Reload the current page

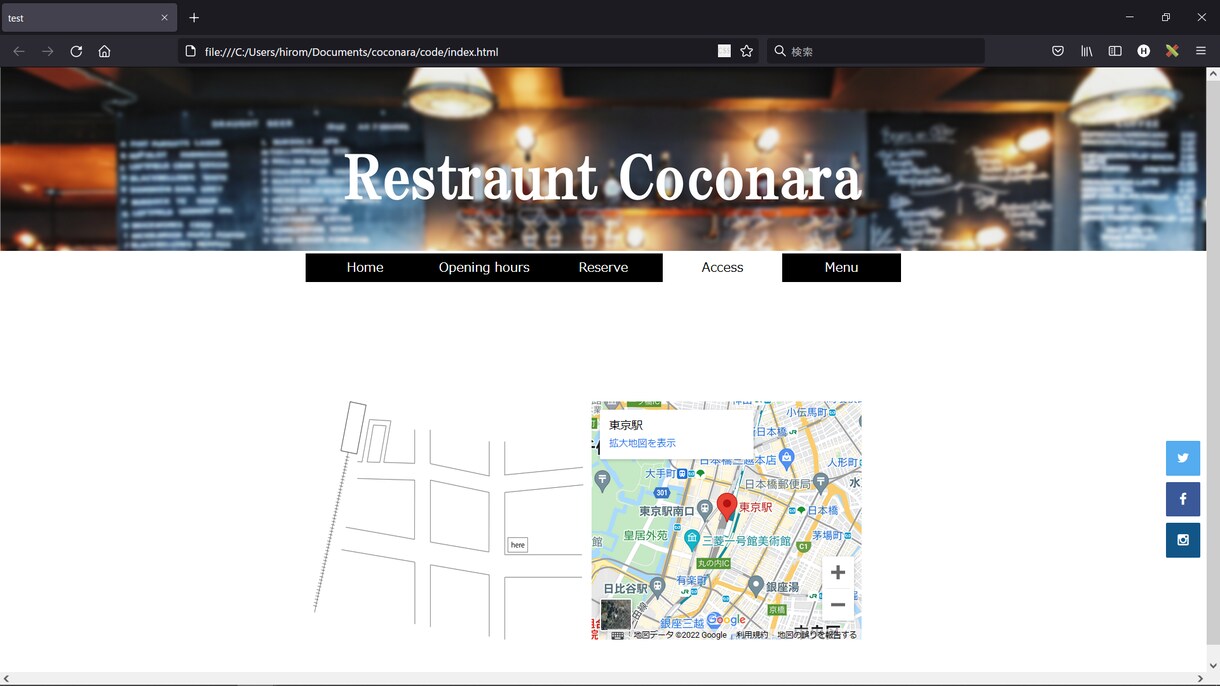(x=76, y=51)
